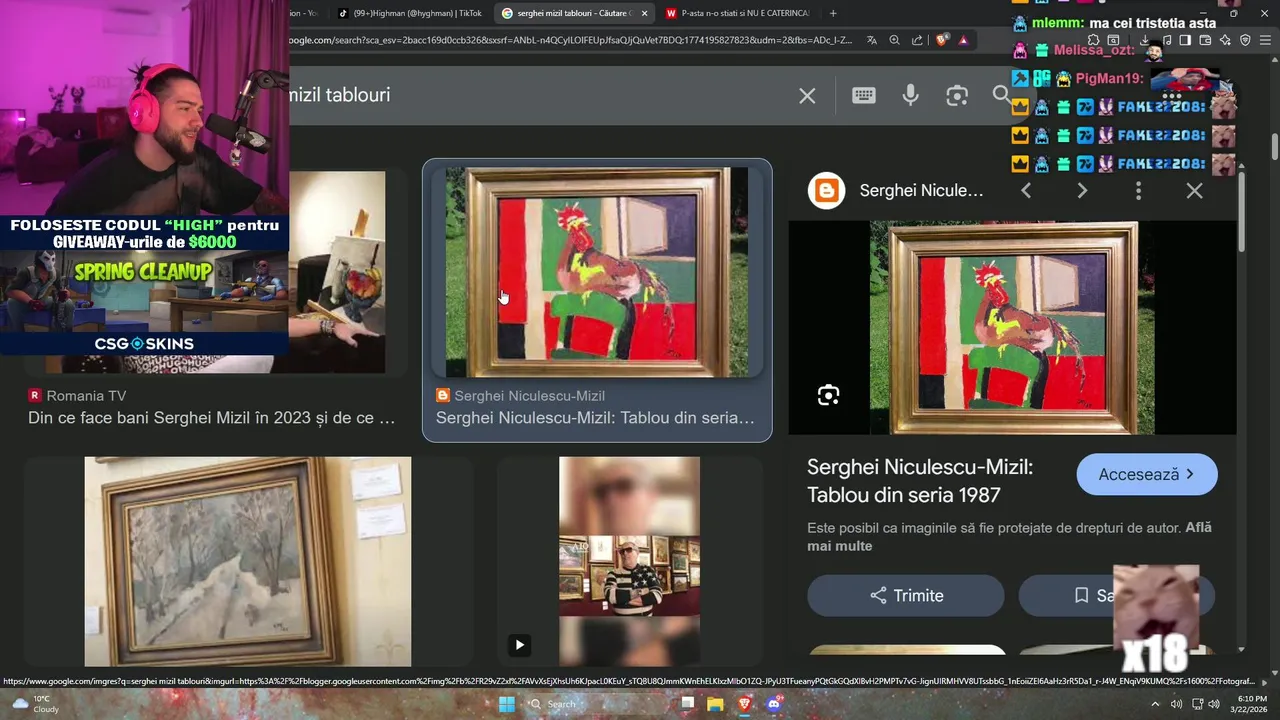Click the browser address bar URL
Viewport: 1280px width, 720px height.
coord(570,40)
